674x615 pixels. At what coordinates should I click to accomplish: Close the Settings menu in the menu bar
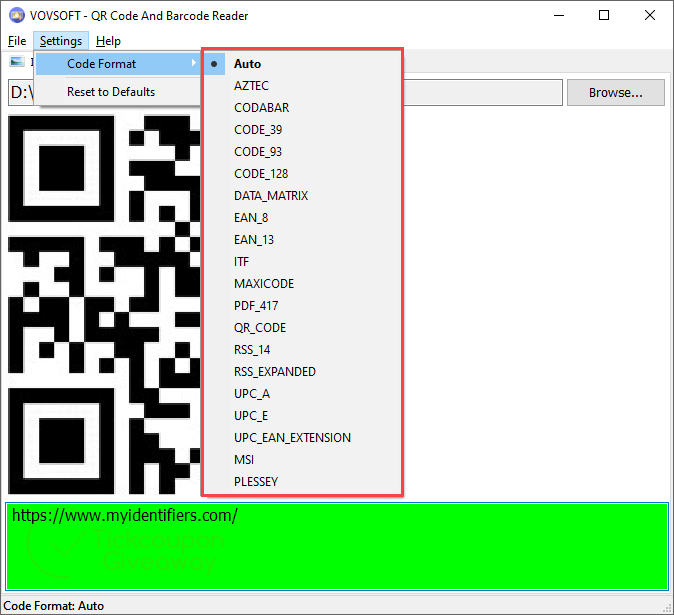[61, 41]
